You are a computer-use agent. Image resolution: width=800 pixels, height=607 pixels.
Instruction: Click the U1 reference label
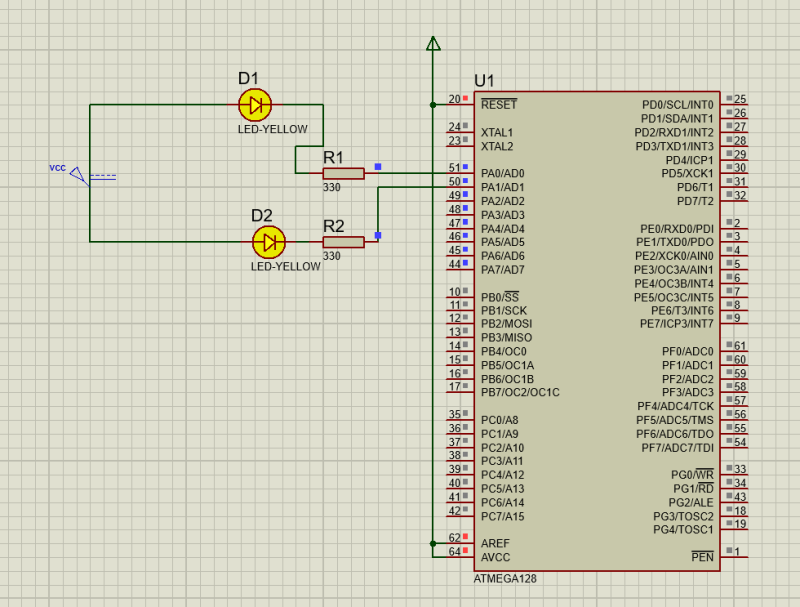(x=484, y=81)
